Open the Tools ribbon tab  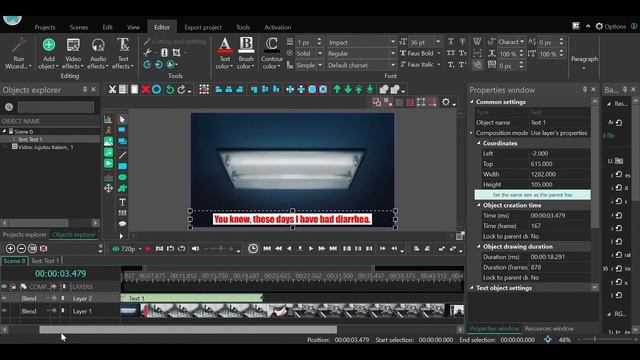pyautogui.click(x=243, y=27)
